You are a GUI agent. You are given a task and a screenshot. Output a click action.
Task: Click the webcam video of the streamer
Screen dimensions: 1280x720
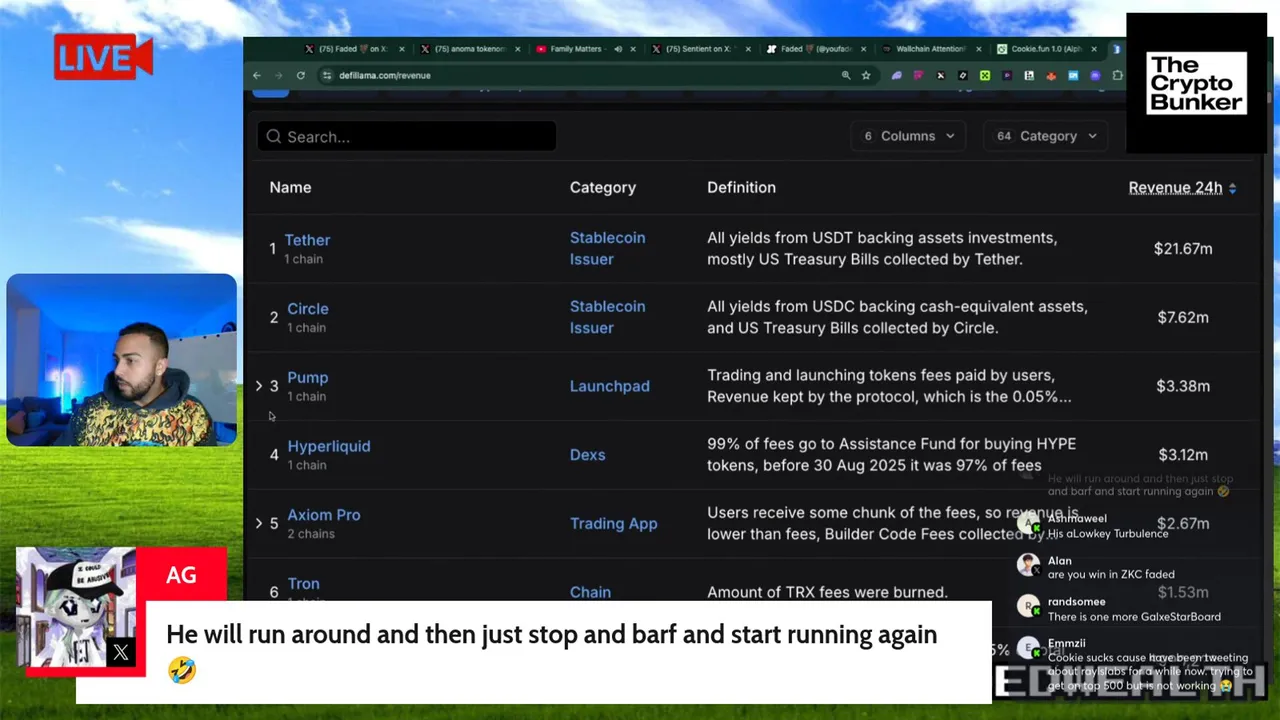(x=121, y=360)
